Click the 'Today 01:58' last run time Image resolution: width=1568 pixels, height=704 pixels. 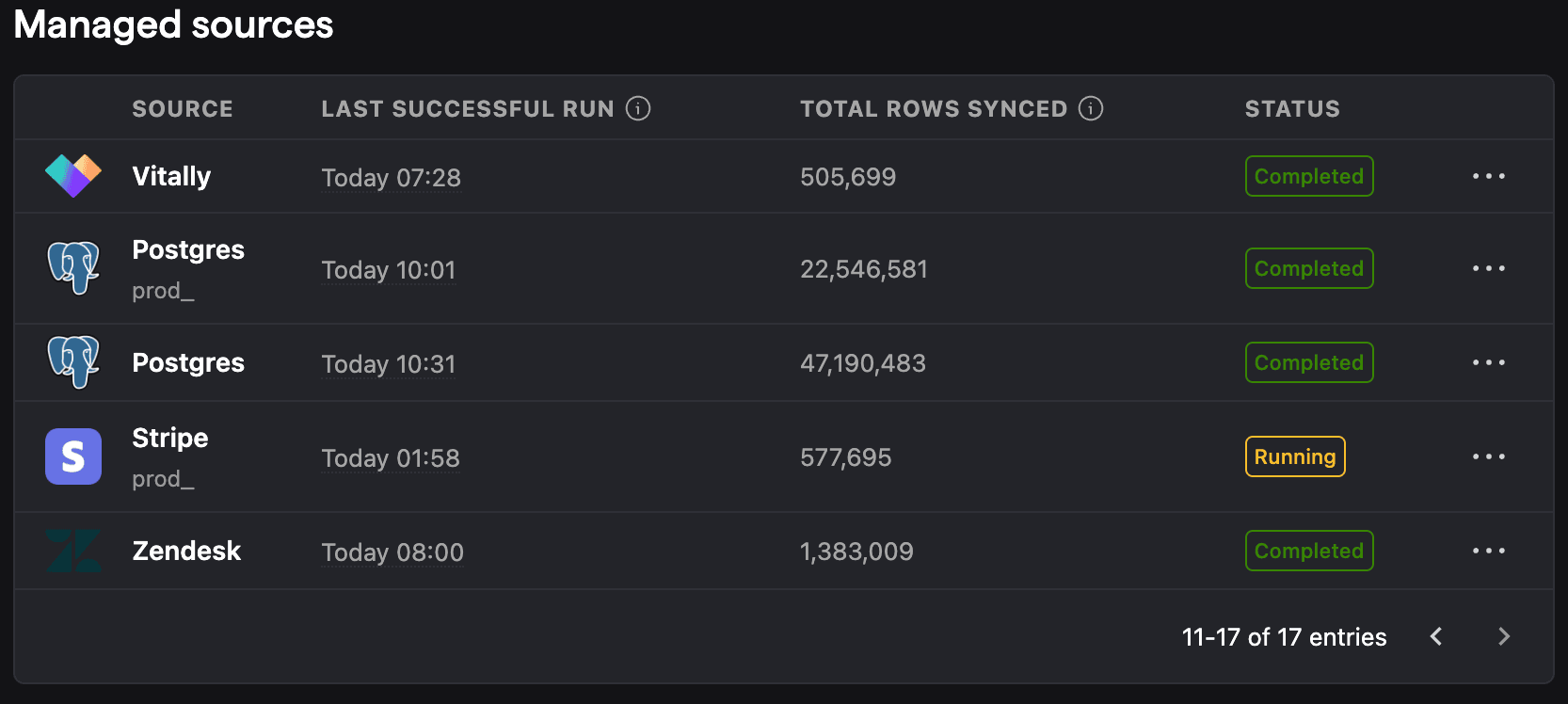pyautogui.click(x=391, y=458)
